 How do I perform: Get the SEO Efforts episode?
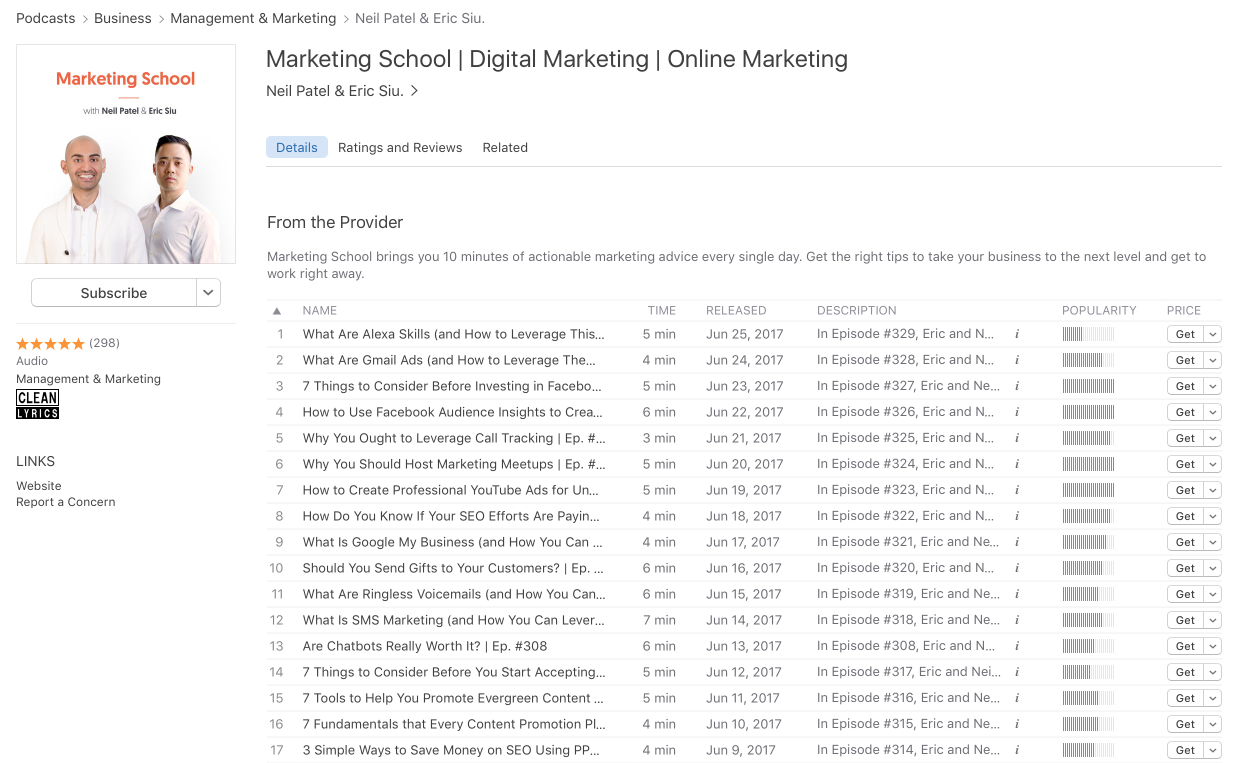coord(1185,516)
